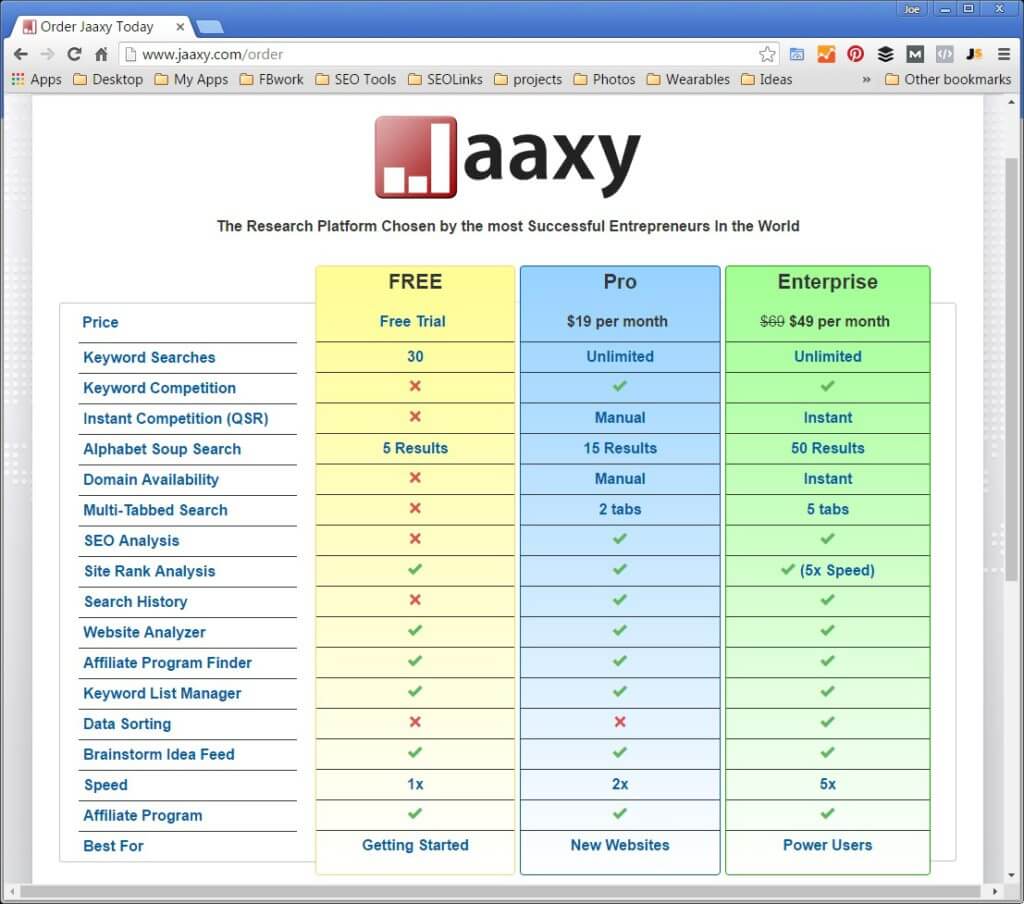The height and width of the screenshot is (904, 1024).
Task: Click the Keyword Searches row label
Action: click(150, 357)
